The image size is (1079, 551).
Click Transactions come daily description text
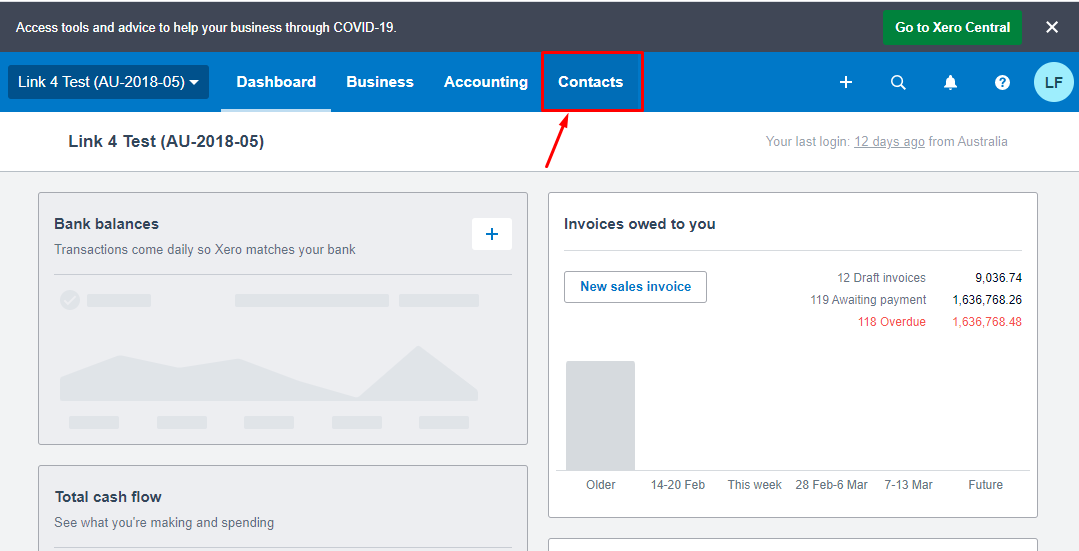204,250
